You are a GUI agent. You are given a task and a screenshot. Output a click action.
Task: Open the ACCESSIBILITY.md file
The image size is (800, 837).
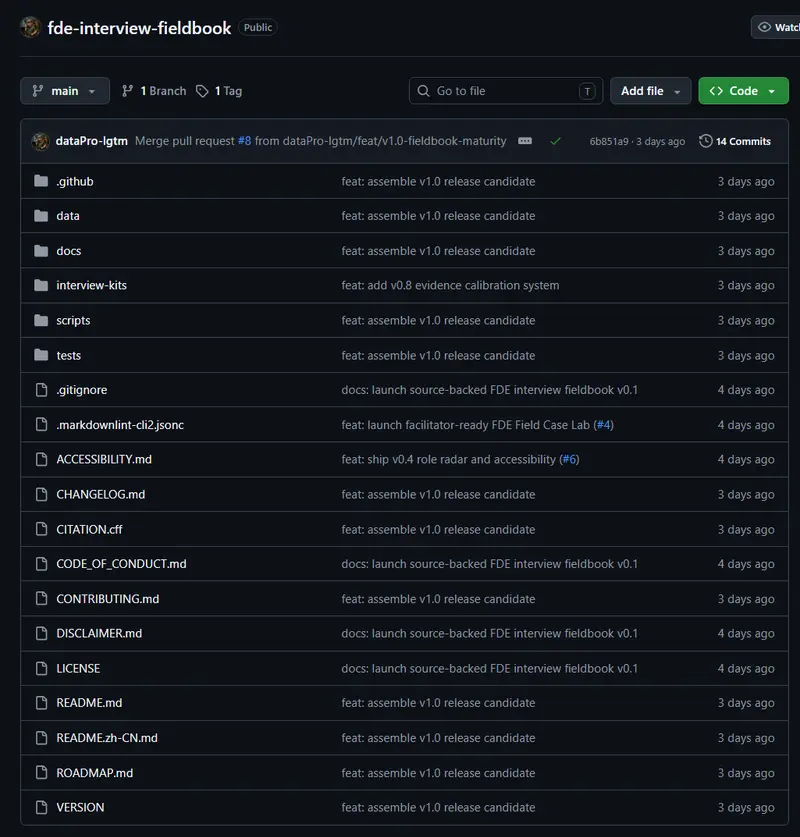[104, 460]
